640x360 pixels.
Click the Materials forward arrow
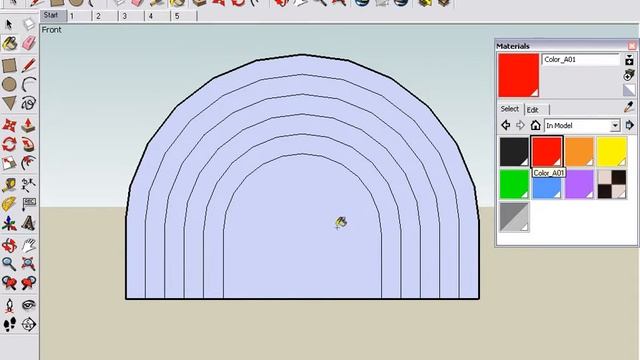[x=520, y=125]
